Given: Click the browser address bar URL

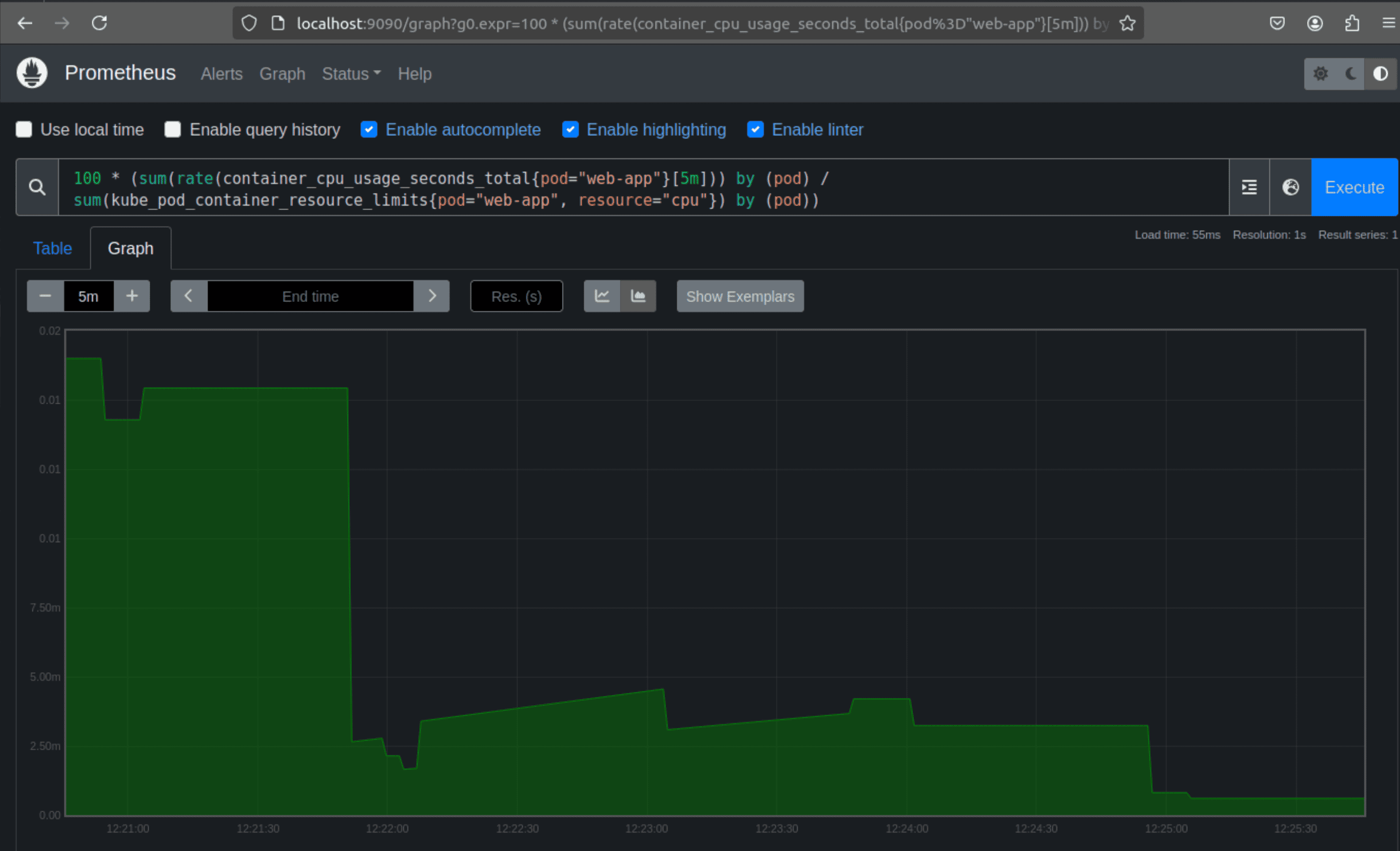Looking at the screenshot, I should [x=702, y=23].
